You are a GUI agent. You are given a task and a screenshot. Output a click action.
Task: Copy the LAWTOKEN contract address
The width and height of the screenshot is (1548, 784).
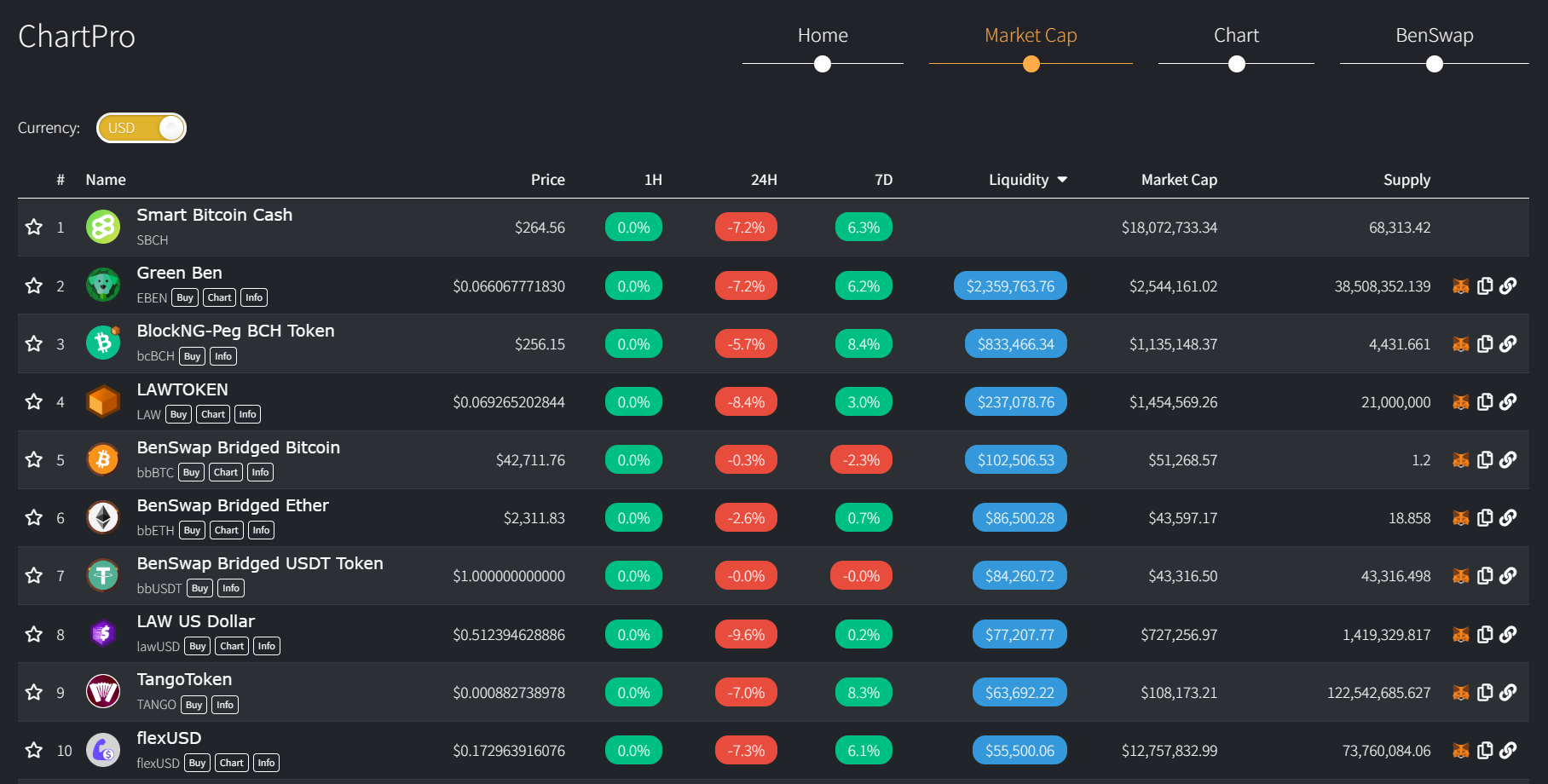(x=1484, y=402)
